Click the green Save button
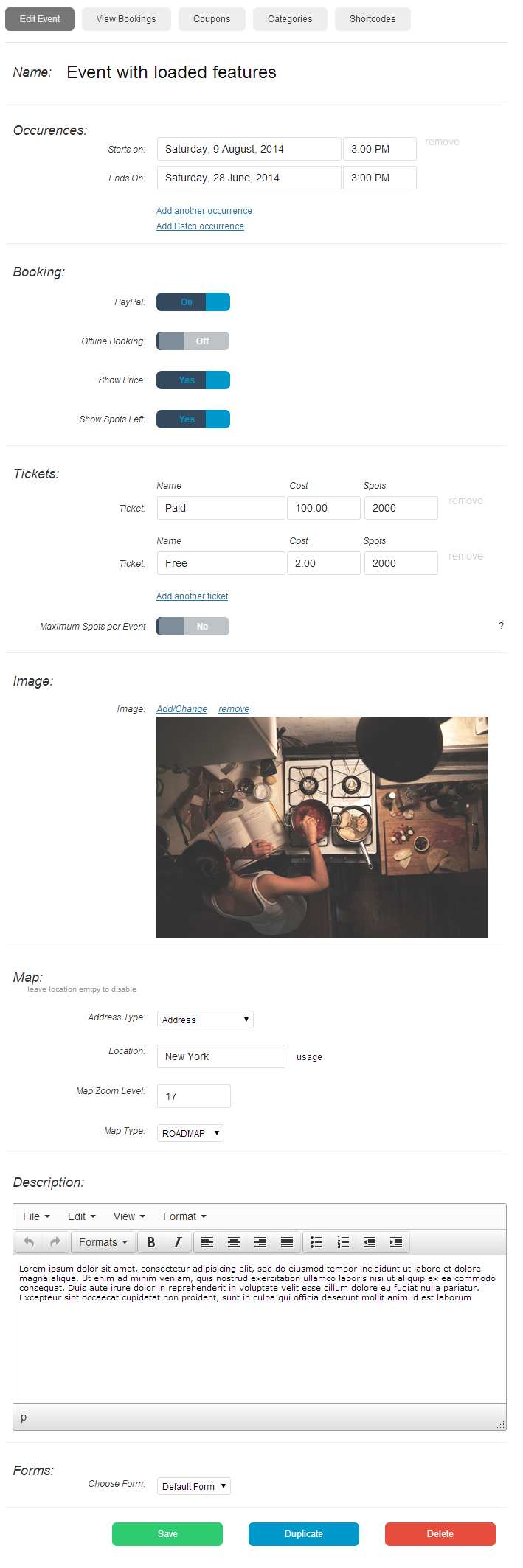The image size is (523, 1568). tap(167, 1534)
